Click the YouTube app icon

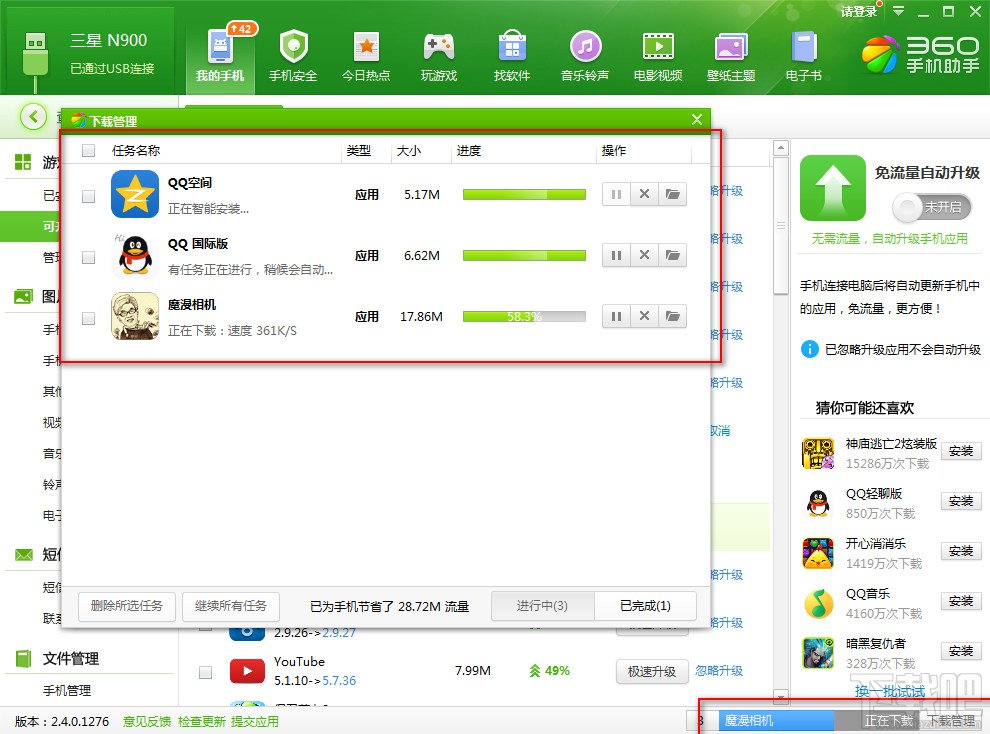(247, 671)
